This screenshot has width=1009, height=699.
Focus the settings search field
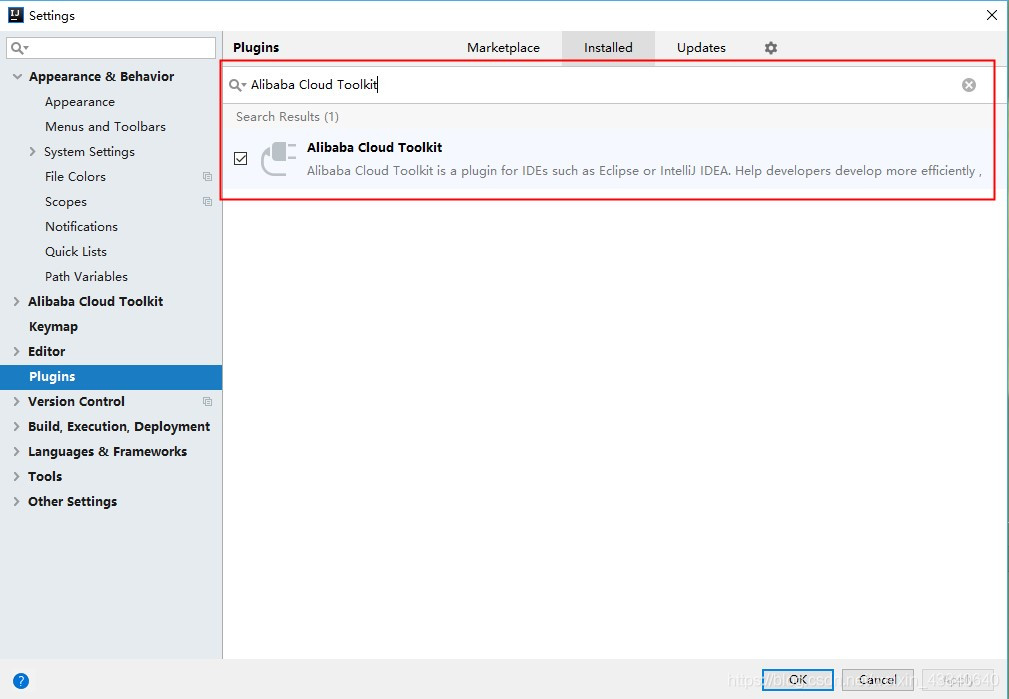[111, 48]
